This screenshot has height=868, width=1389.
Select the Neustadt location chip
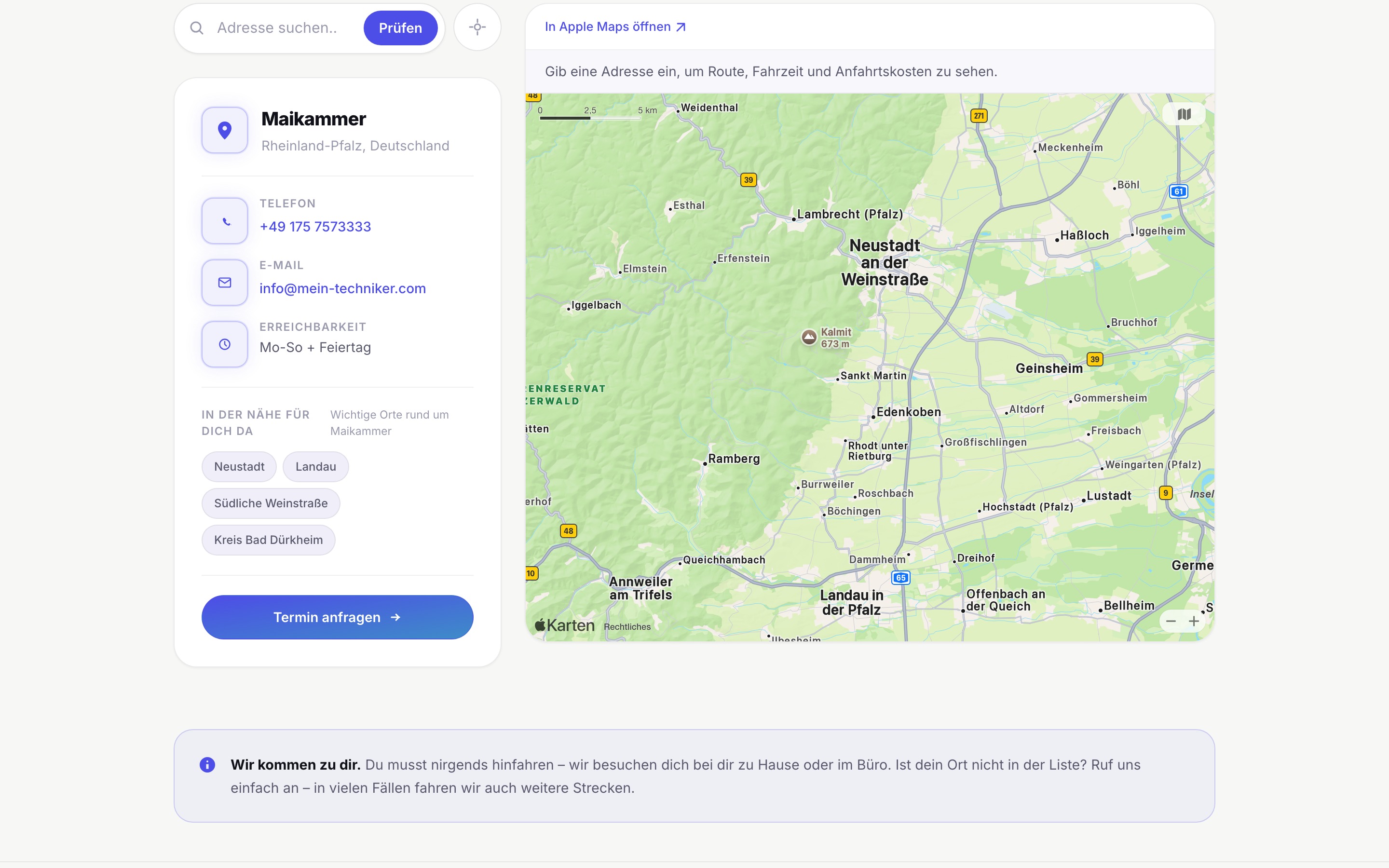[239, 467]
